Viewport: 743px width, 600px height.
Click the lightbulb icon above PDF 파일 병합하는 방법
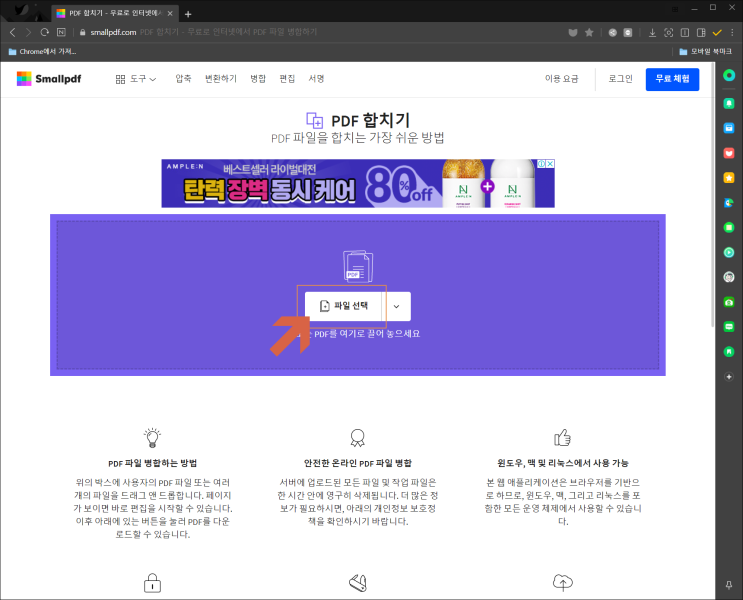(x=152, y=438)
